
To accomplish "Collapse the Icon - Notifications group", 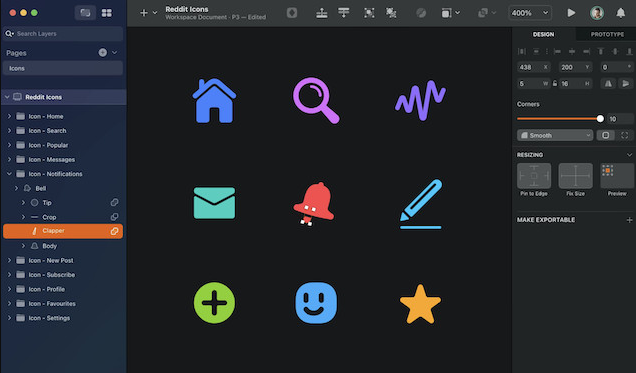I will point(9,174).
